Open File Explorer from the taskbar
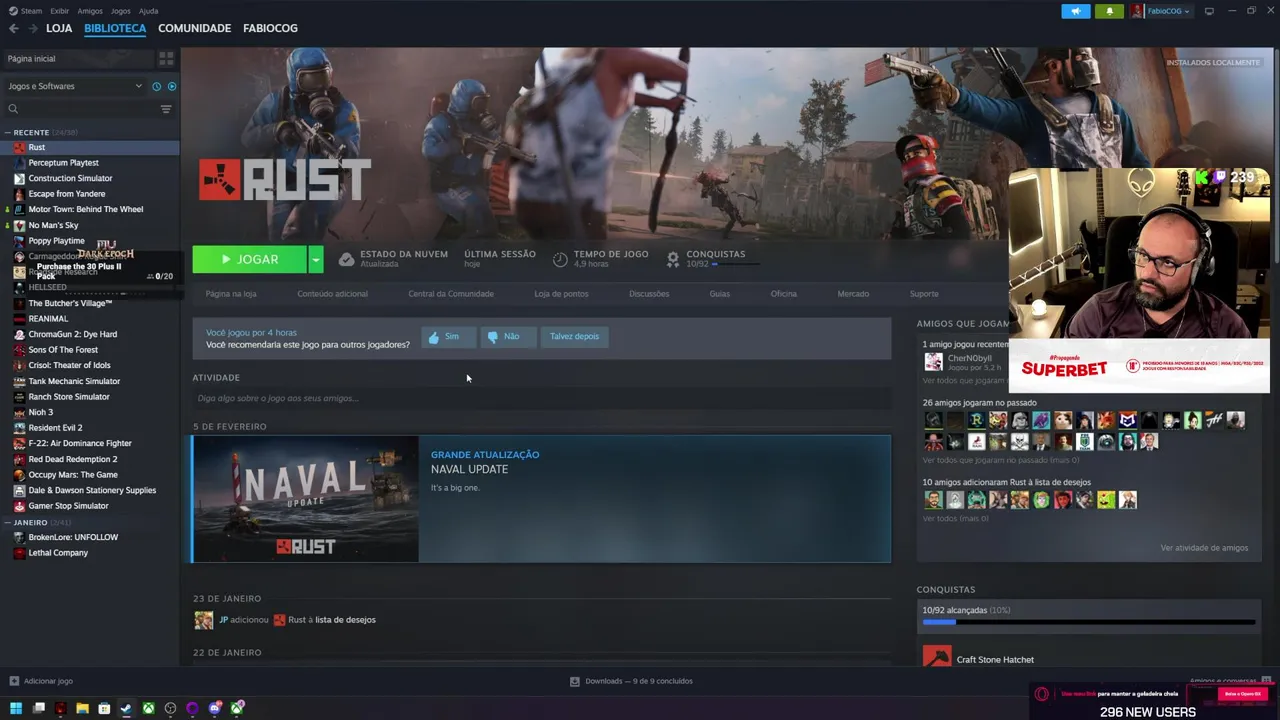This screenshot has width=1280, height=720. 82,708
